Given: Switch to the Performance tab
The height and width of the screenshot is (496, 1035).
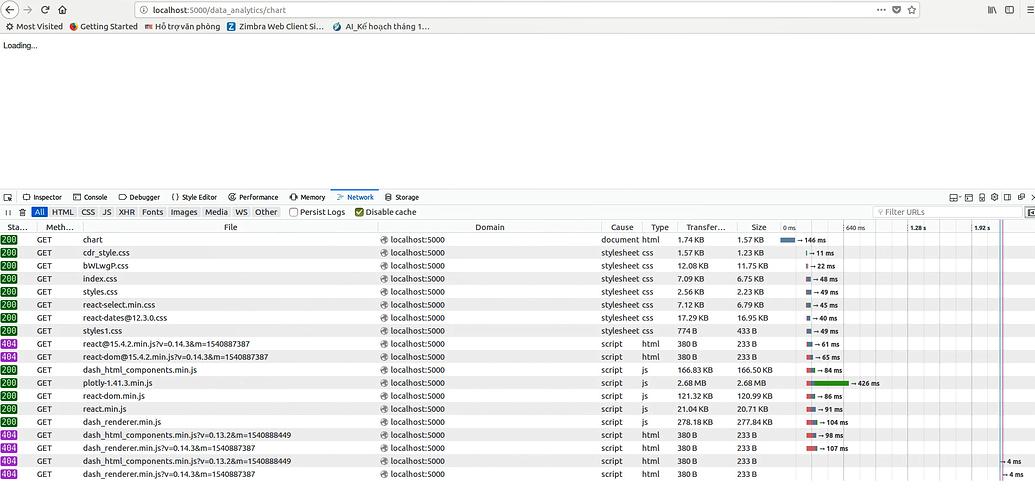Looking at the screenshot, I should click(x=253, y=197).
